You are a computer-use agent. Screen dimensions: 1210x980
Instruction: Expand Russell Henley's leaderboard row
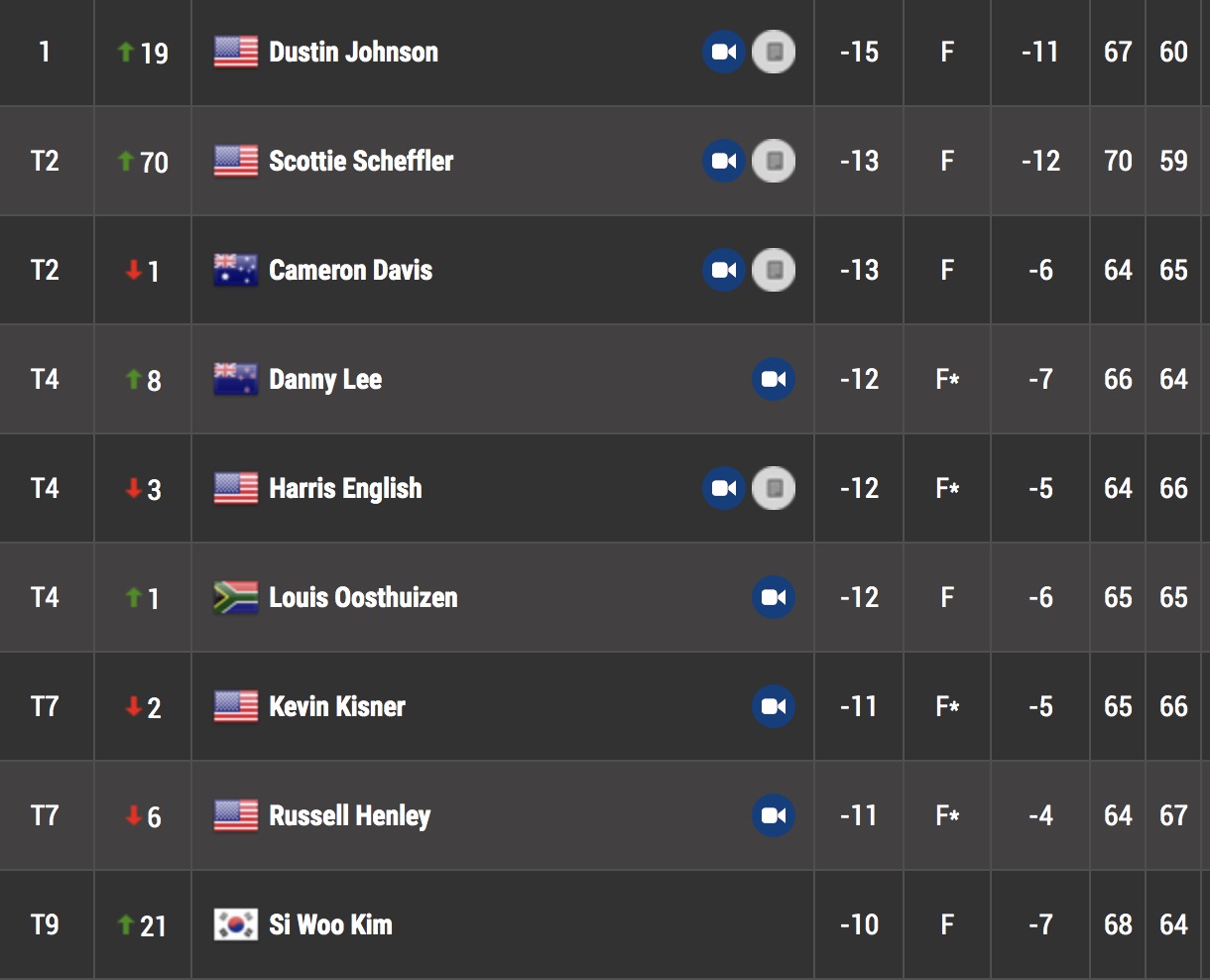pos(605,815)
